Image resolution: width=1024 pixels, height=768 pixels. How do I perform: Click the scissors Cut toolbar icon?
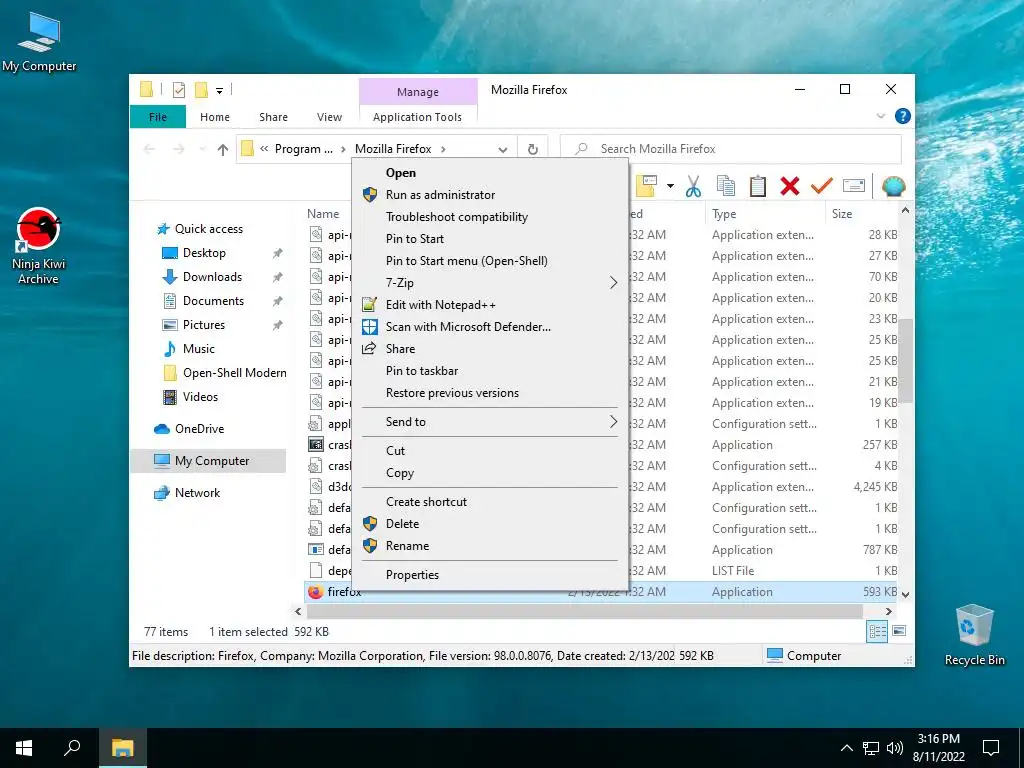(693, 186)
